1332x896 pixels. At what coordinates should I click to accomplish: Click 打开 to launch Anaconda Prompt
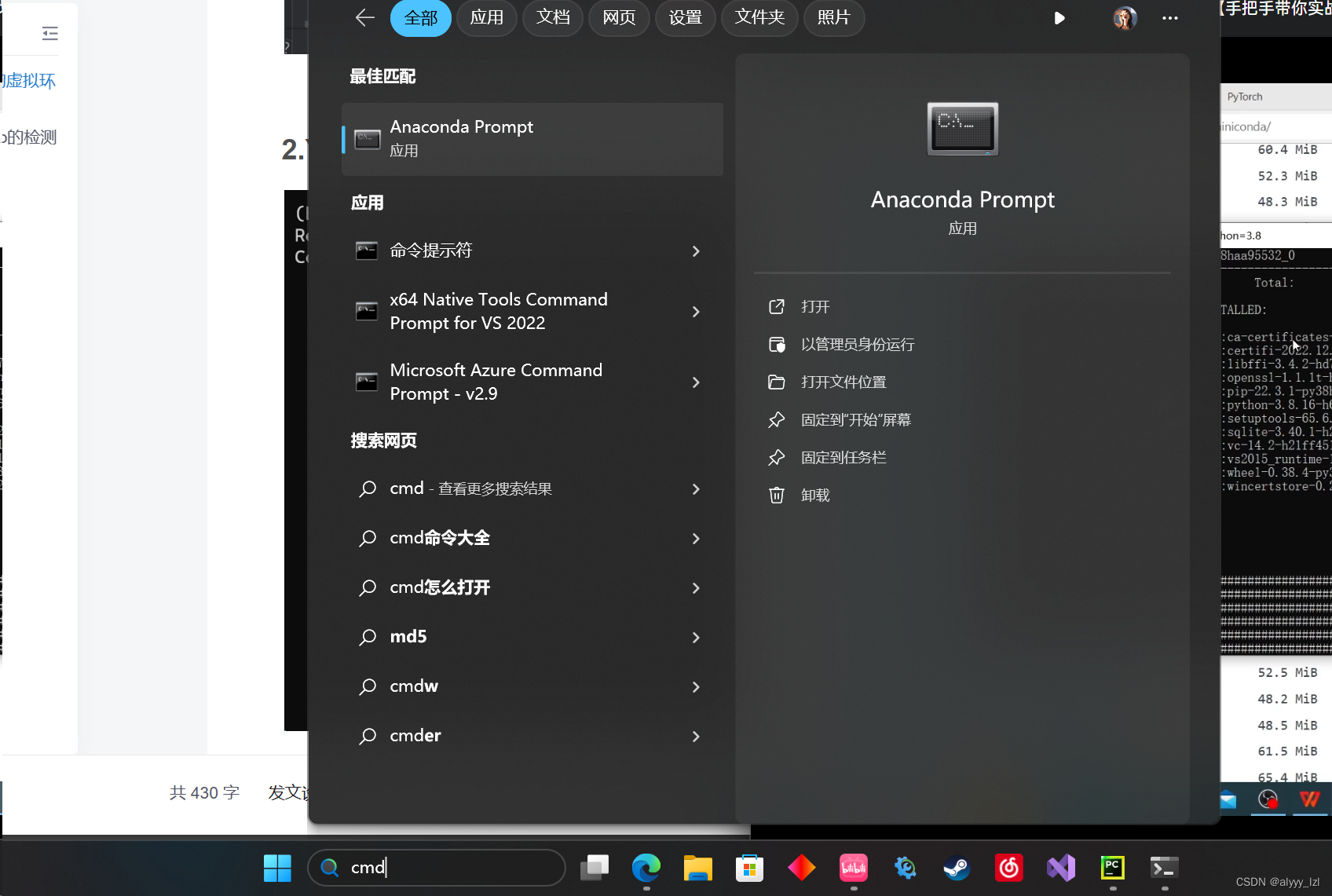point(814,306)
